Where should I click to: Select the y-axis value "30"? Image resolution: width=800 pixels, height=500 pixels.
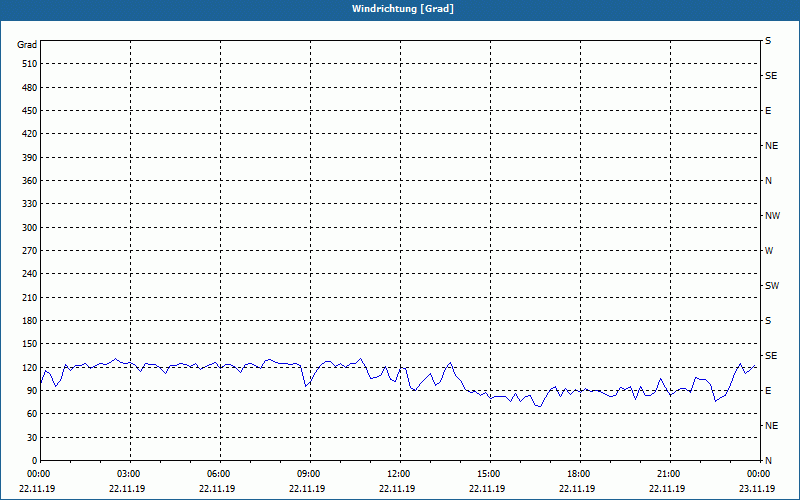point(32,437)
